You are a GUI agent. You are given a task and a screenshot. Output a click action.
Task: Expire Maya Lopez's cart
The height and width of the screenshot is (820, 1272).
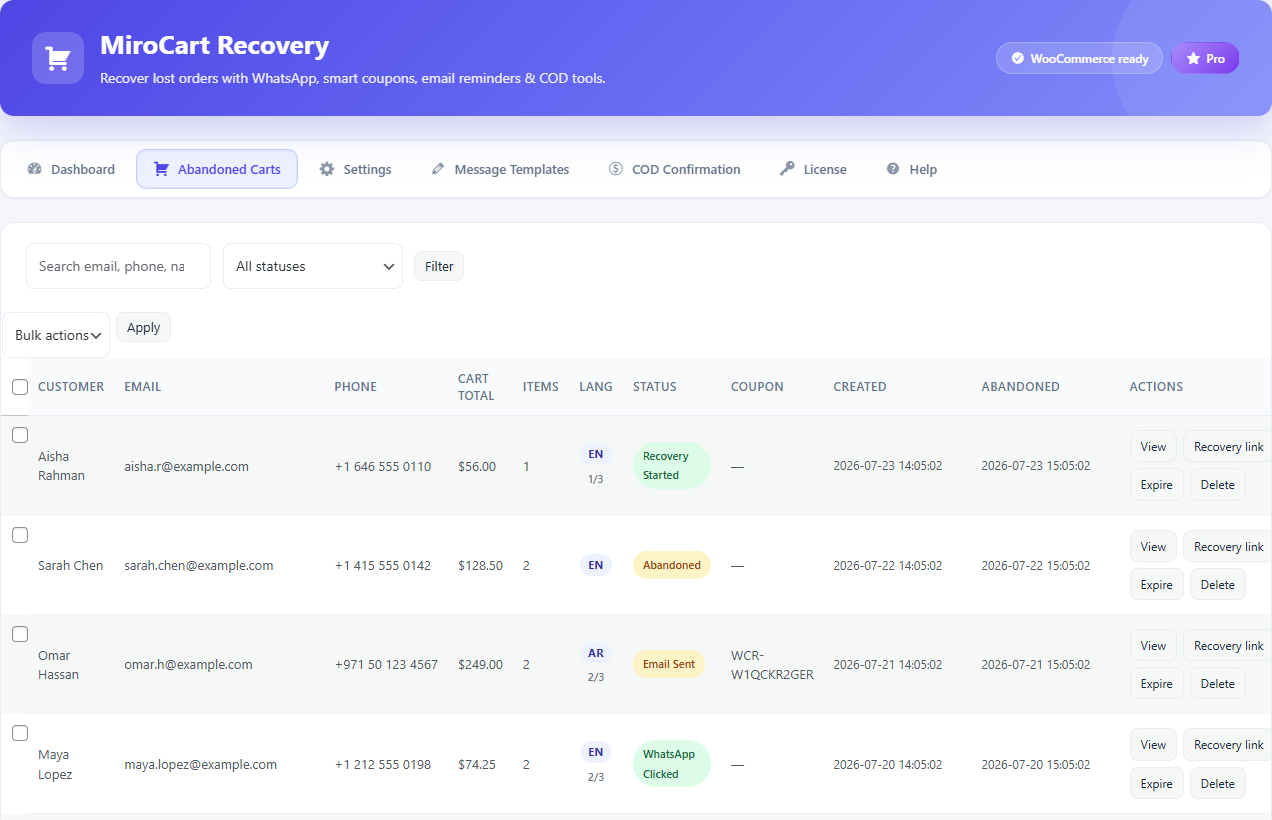tap(1156, 784)
